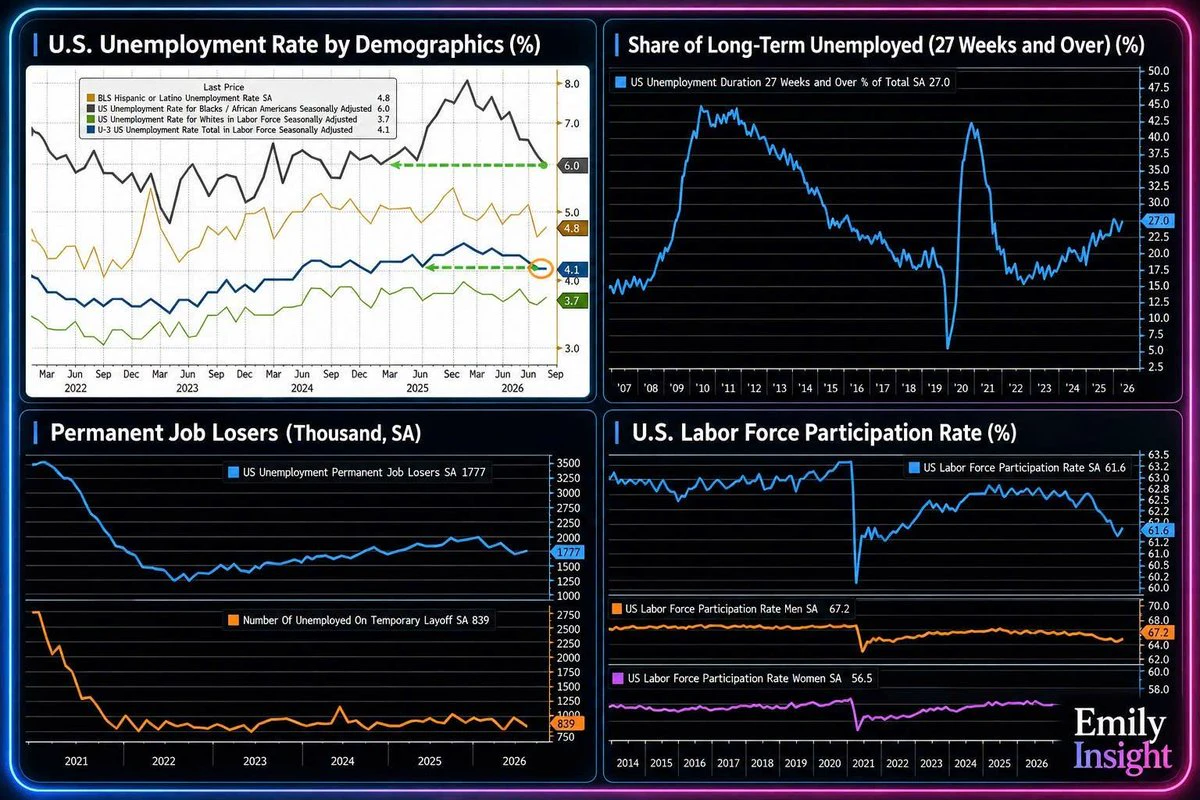Click the orange 67.2 value tag
The image size is (1200, 800).
pos(1160,634)
